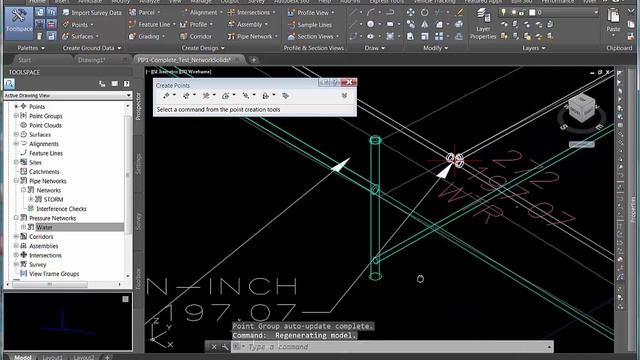Toggle the layer lock icon
This screenshot has width=640, height=360.
tap(521, 13)
